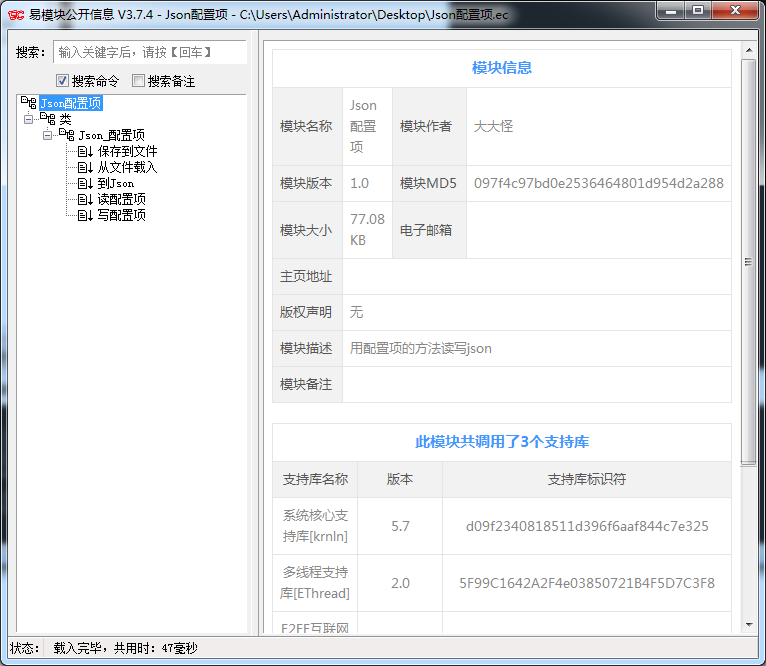Click the 保存到文件 method icon
Screen dimensions: 766x666
coord(85,151)
